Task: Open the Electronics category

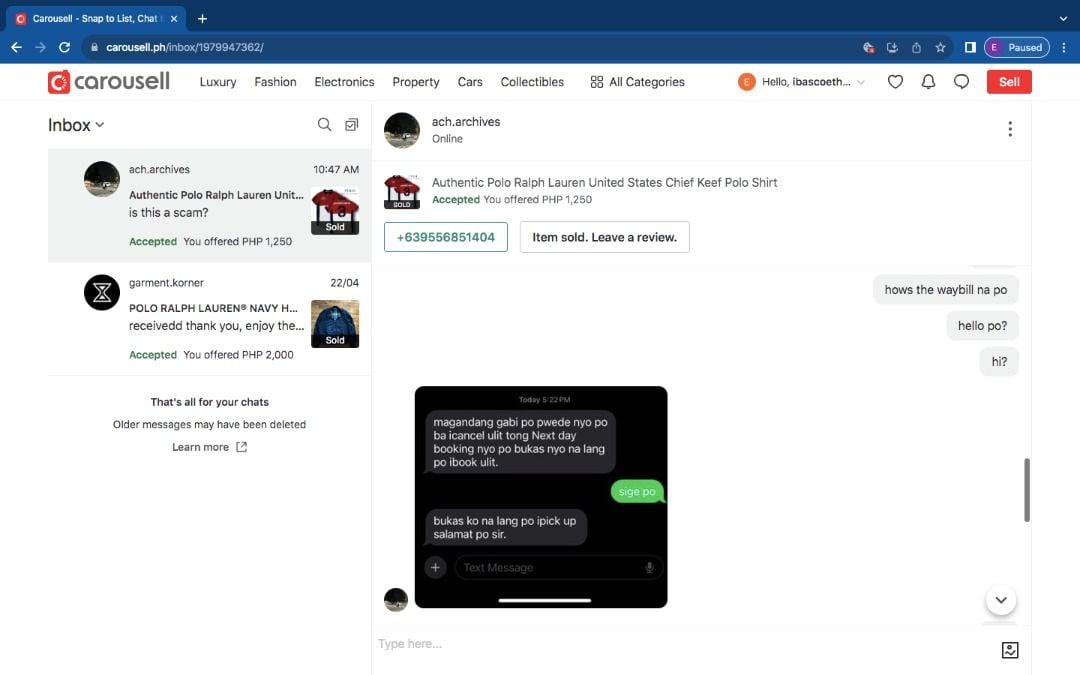Action: [x=344, y=82]
